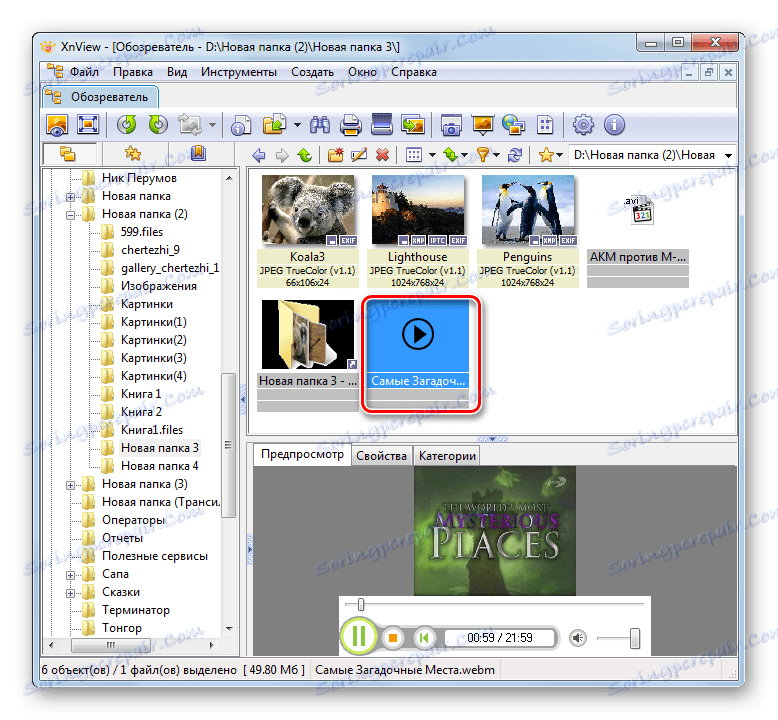Rotate right using green clockwise arrow
The height and width of the screenshot is (720, 778).
pyautogui.click(x=158, y=125)
